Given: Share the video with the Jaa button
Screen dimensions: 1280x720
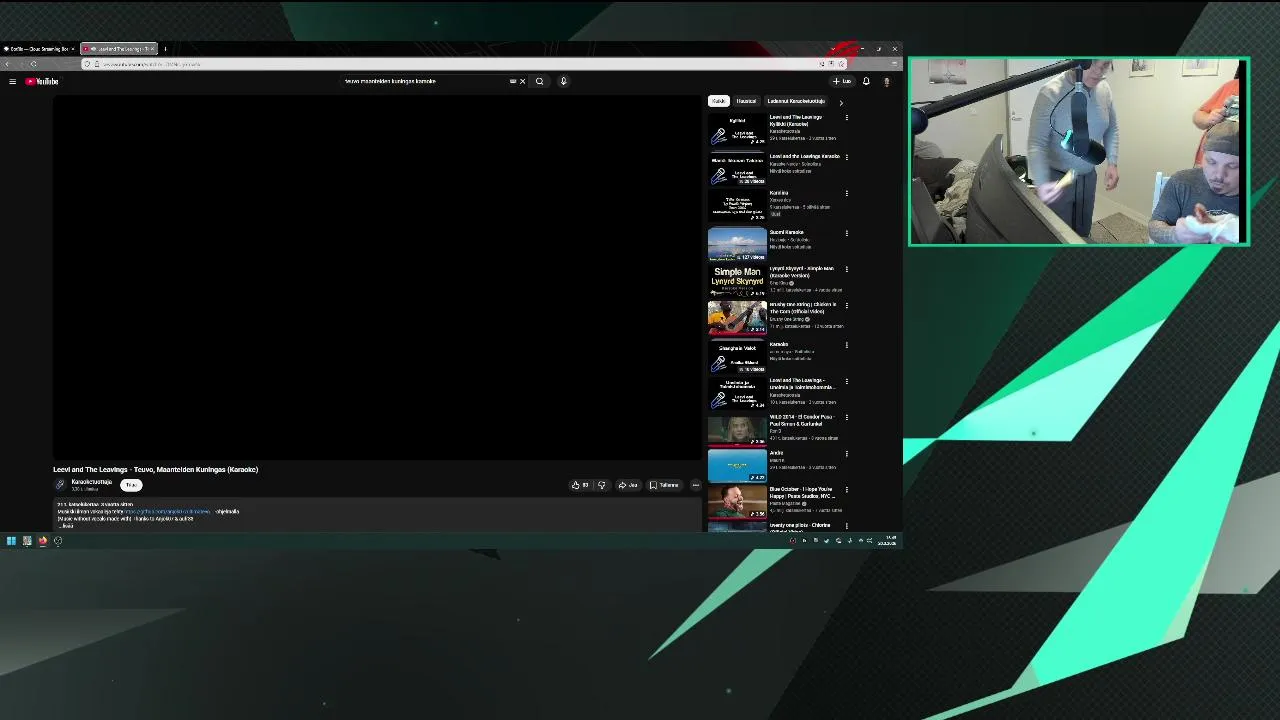Looking at the screenshot, I should pos(628,485).
